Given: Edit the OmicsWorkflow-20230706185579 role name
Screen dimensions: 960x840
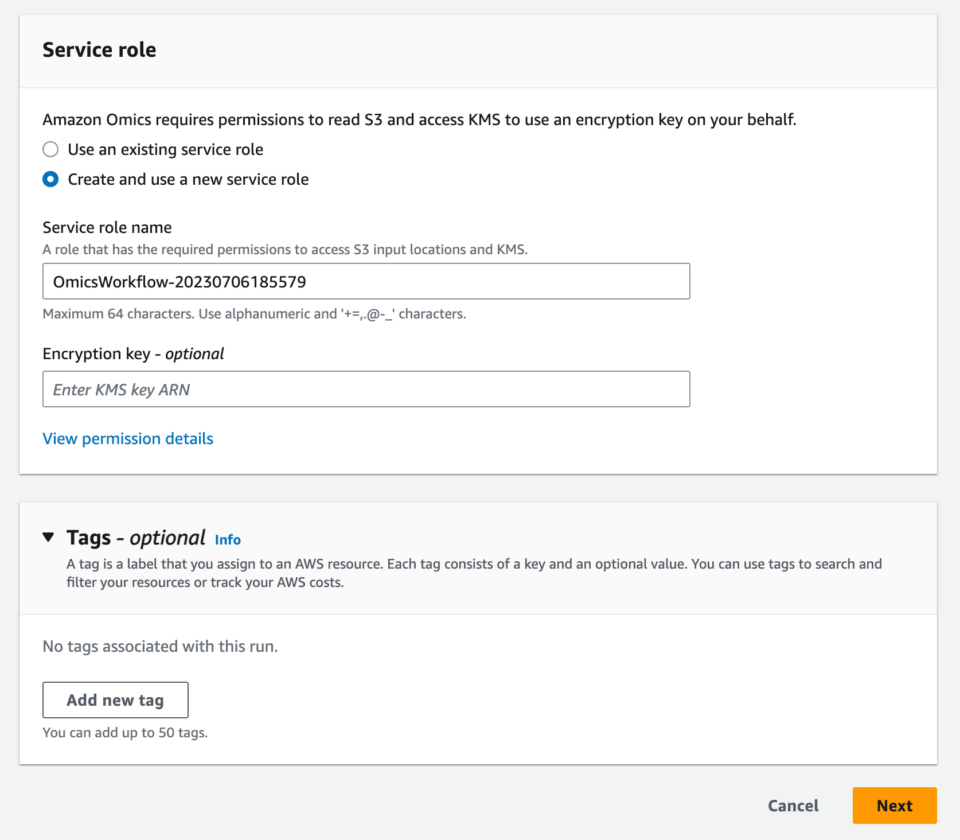Looking at the screenshot, I should [x=365, y=281].
